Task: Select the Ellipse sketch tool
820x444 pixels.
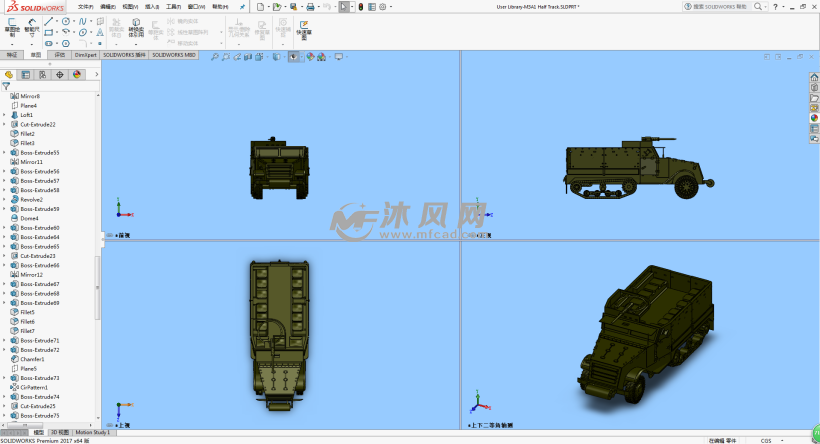Action: [x=83, y=32]
